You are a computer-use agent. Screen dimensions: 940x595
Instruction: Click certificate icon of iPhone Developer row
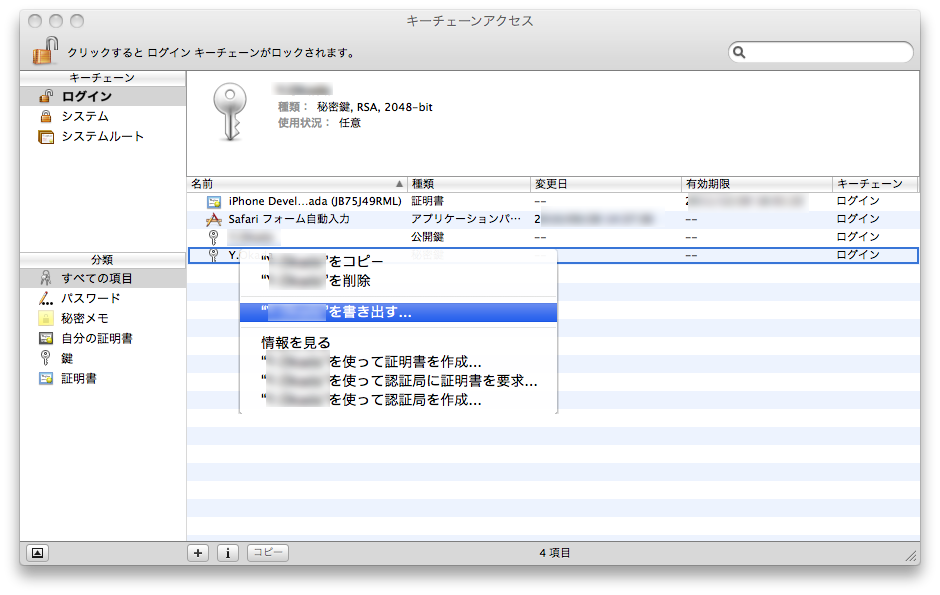(213, 202)
